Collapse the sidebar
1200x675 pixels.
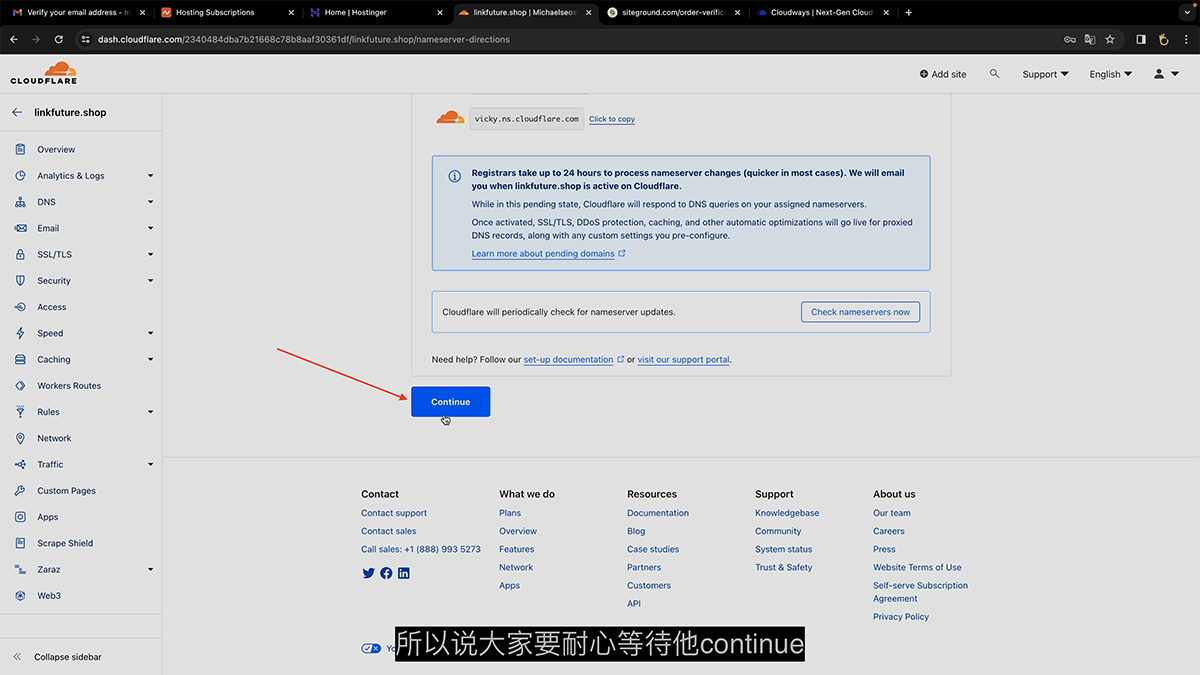(x=57, y=657)
